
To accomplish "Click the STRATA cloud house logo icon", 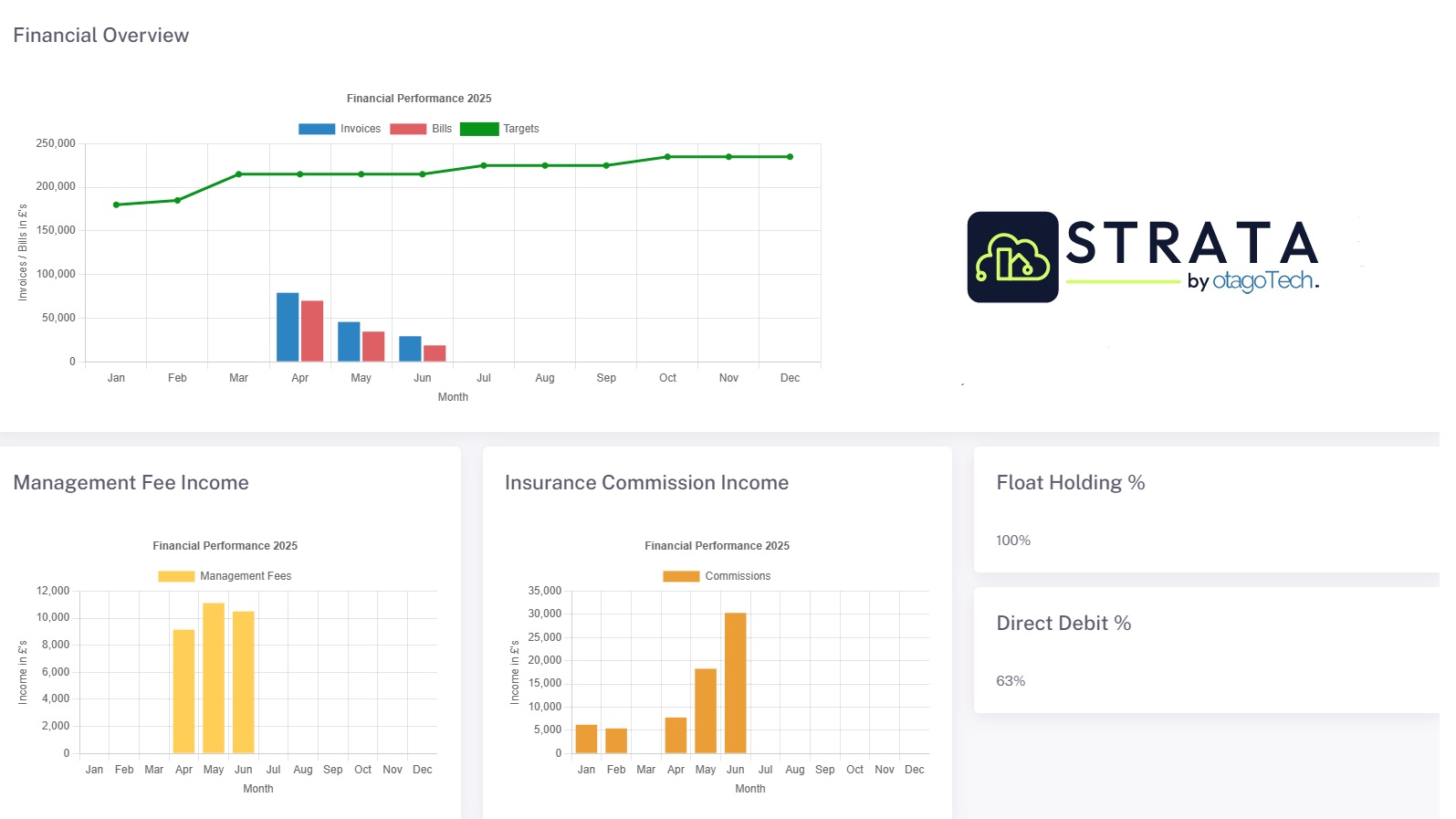I will 1012,257.
